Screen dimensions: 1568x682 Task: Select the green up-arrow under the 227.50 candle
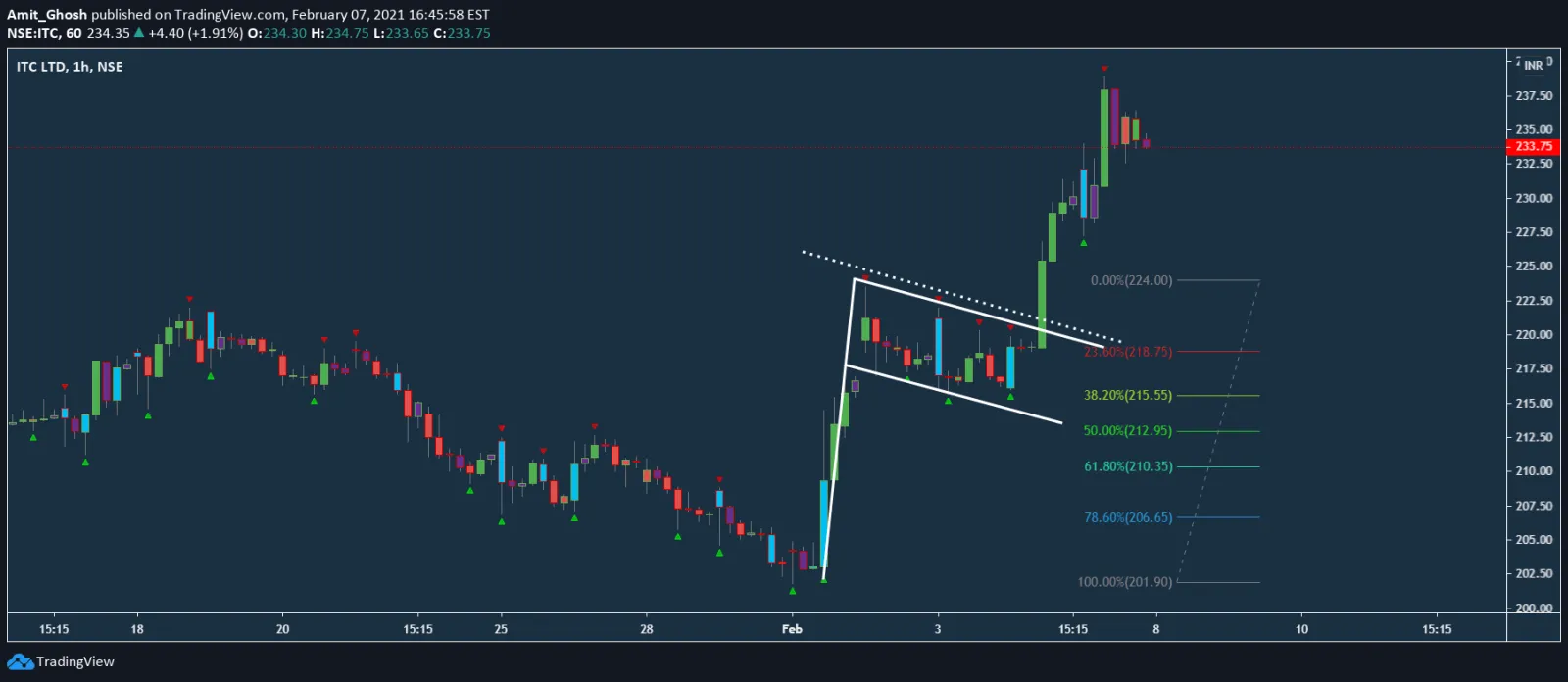1084,243
